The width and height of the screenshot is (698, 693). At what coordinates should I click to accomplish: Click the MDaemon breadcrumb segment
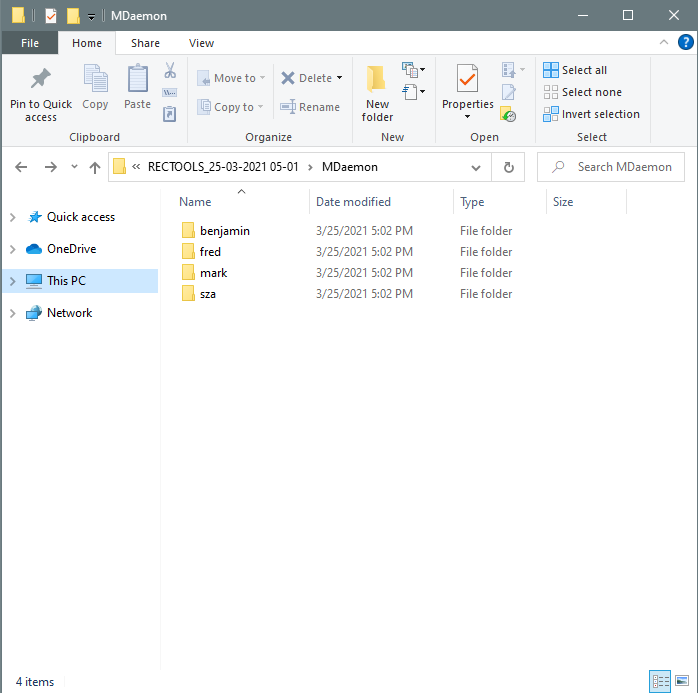point(349,167)
